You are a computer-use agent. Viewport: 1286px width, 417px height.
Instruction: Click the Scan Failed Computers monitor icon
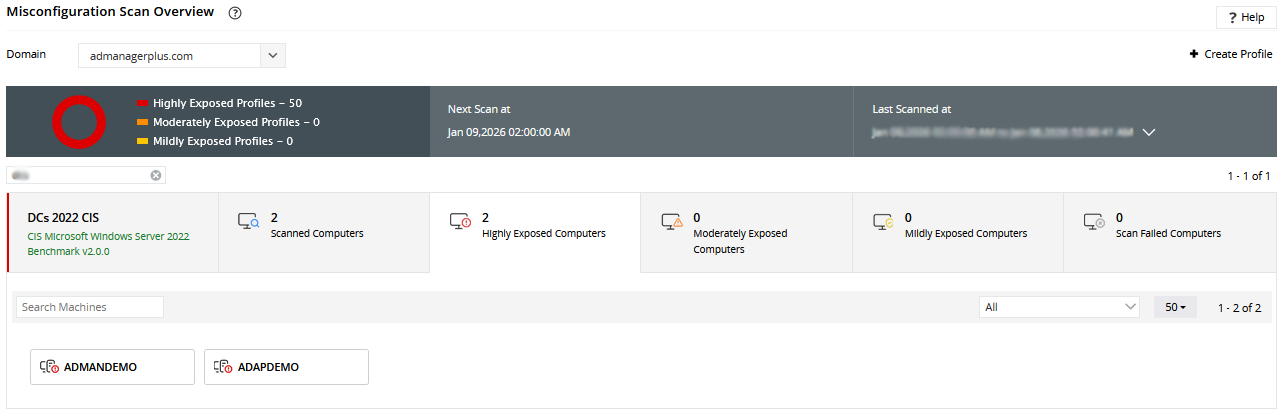tap(1094, 222)
